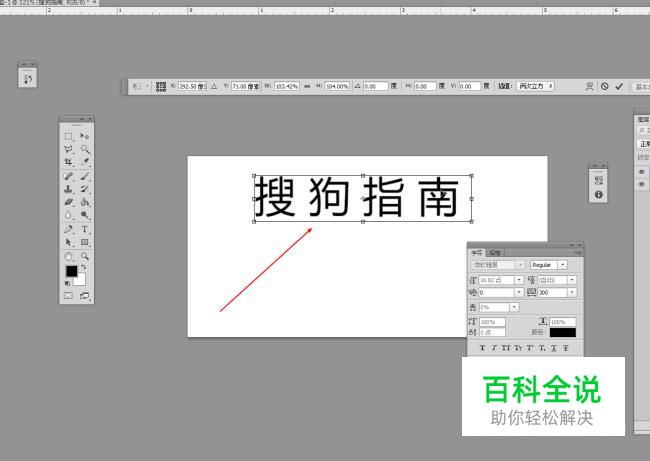Click the foreground color swatch in toolbox
650x461 pixels.
pos(71,271)
